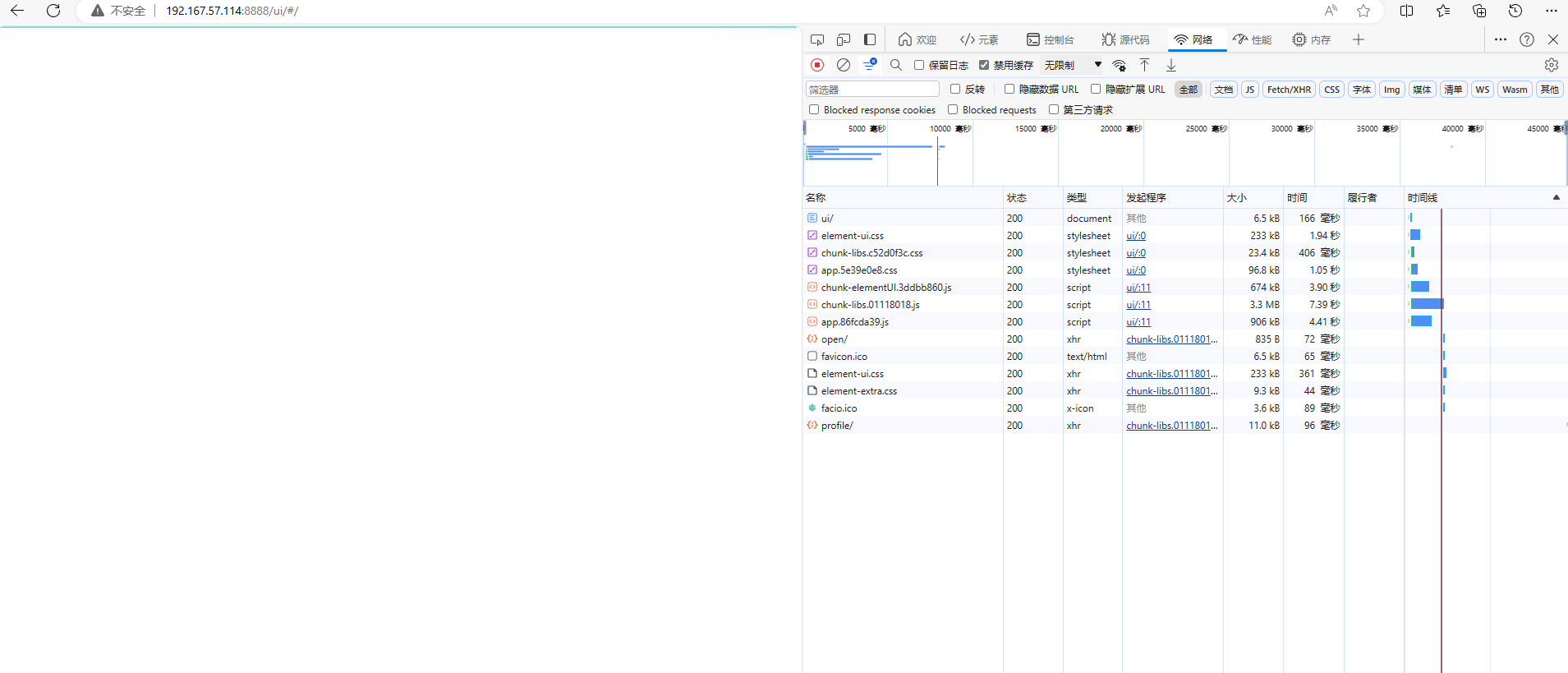The image size is (1568, 673).
Task: Export HAR file with down arrow
Action: point(1171,65)
